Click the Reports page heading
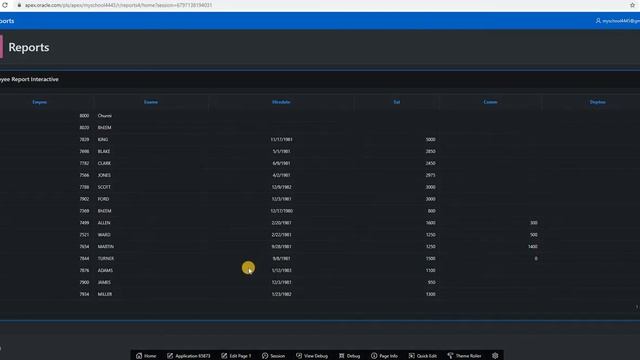The image size is (640, 360). pos(29,47)
